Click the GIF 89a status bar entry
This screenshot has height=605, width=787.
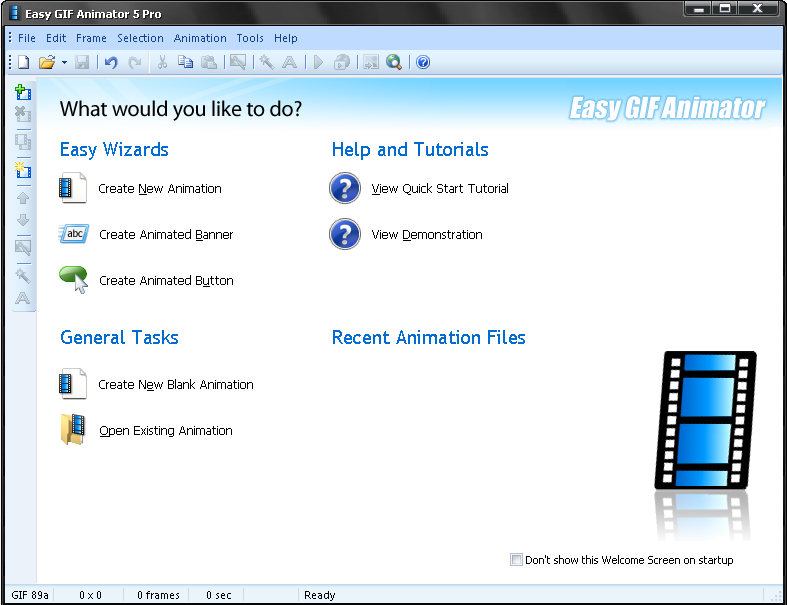(30, 595)
